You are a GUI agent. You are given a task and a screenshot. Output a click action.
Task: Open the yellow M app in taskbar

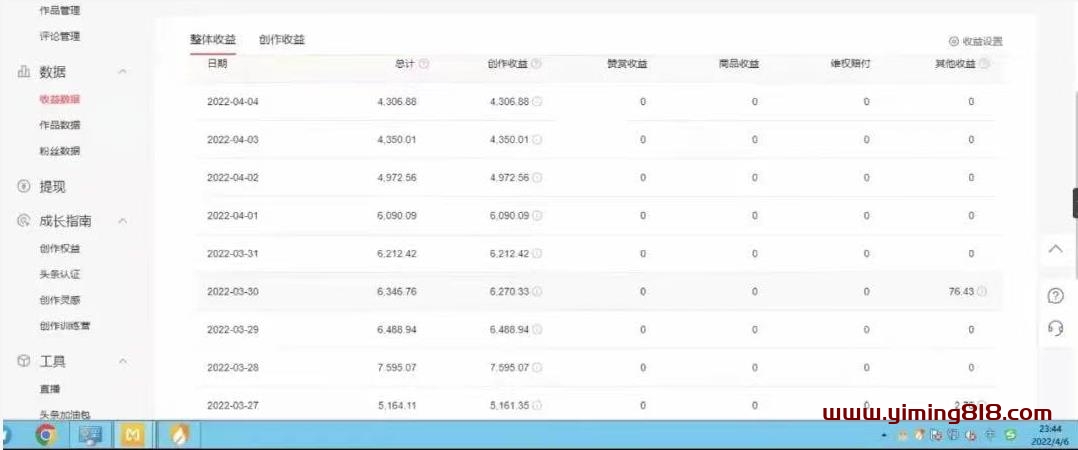[x=133, y=434]
